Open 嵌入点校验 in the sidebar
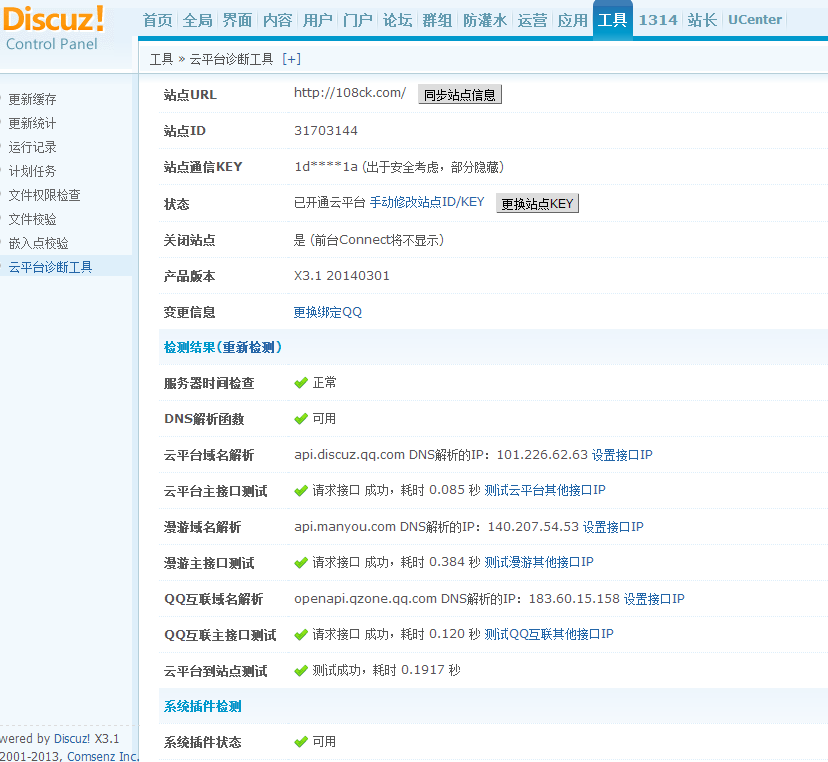Image resolution: width=828 pixels, height=762 pixels. pyautogui.click(x=39, y=243)
